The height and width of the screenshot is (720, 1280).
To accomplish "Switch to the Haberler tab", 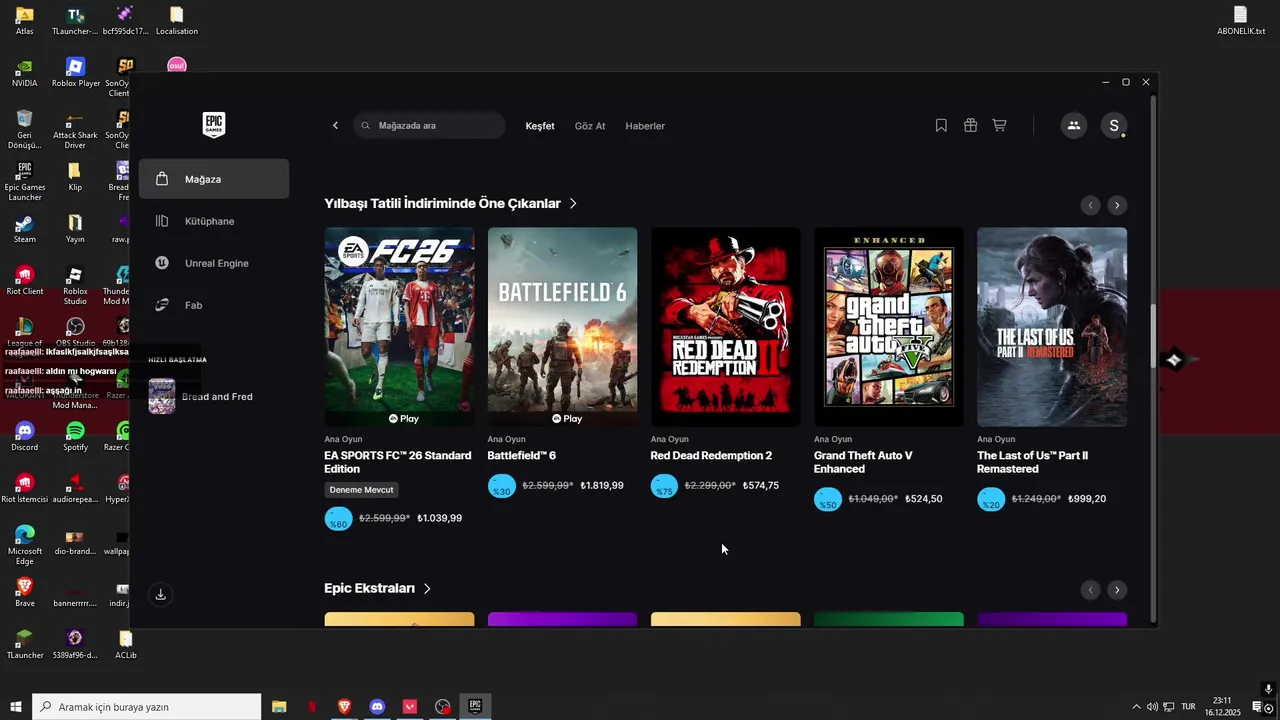I will tap(645, 126).
